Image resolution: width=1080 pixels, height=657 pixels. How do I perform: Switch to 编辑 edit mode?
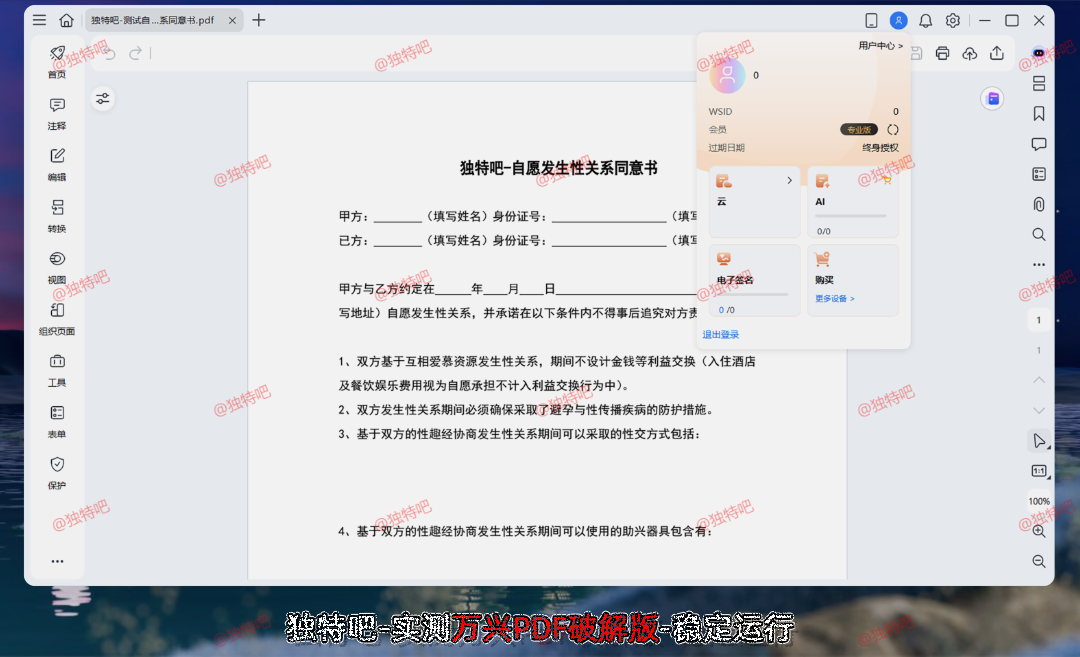tap(57, 165)
